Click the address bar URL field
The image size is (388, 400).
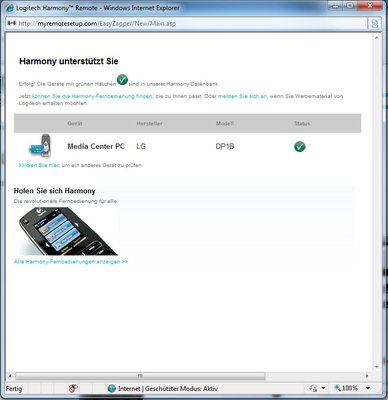coord(187,24)
